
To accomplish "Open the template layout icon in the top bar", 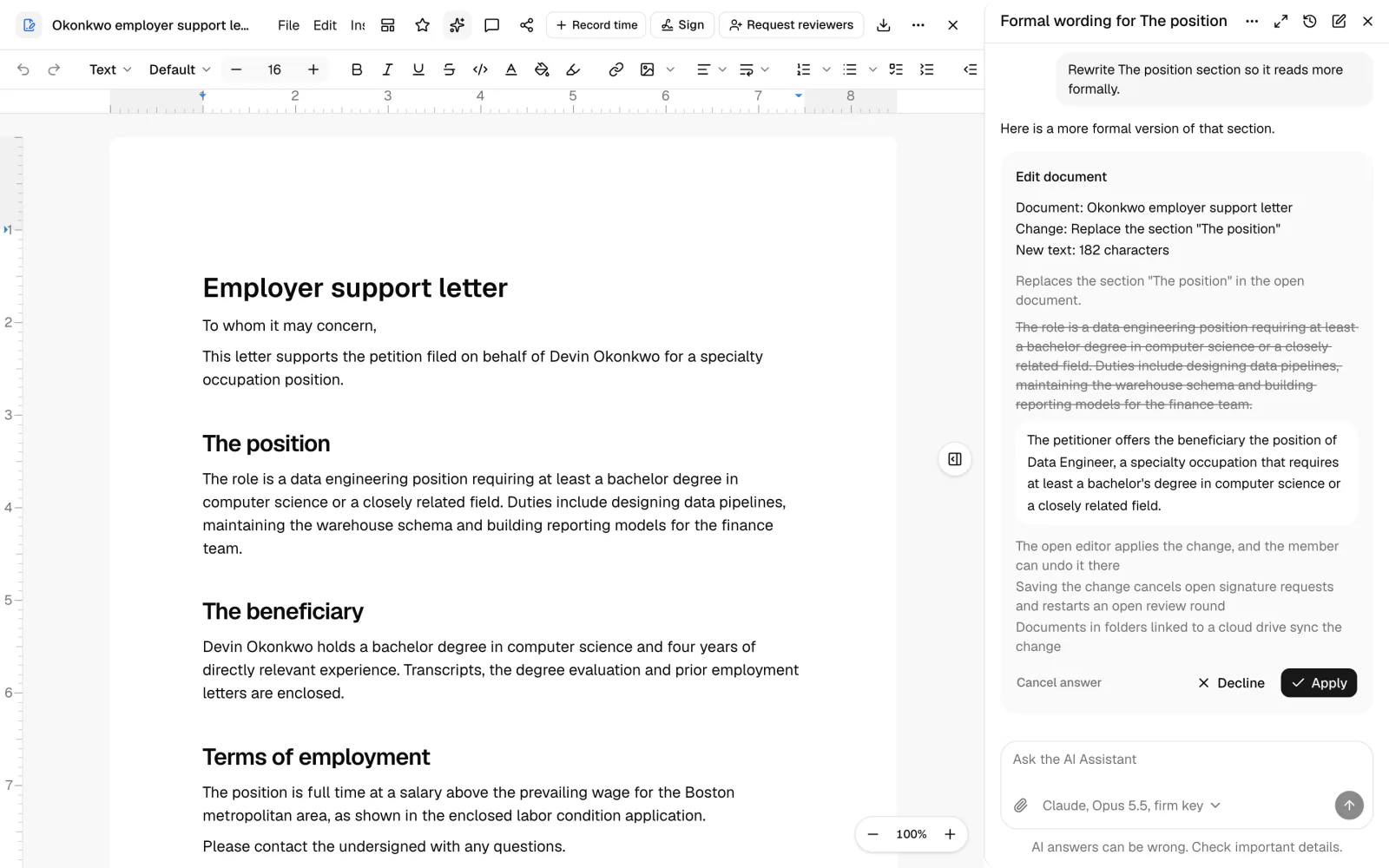I will tap(388, 25).
